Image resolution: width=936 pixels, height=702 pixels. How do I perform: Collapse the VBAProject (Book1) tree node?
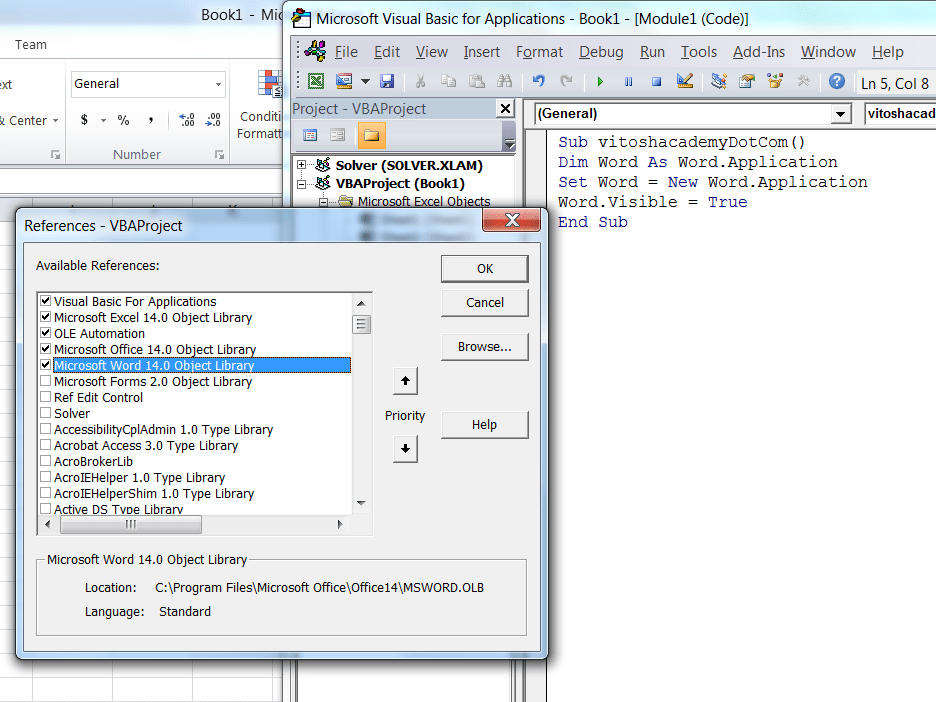(300, 182)
